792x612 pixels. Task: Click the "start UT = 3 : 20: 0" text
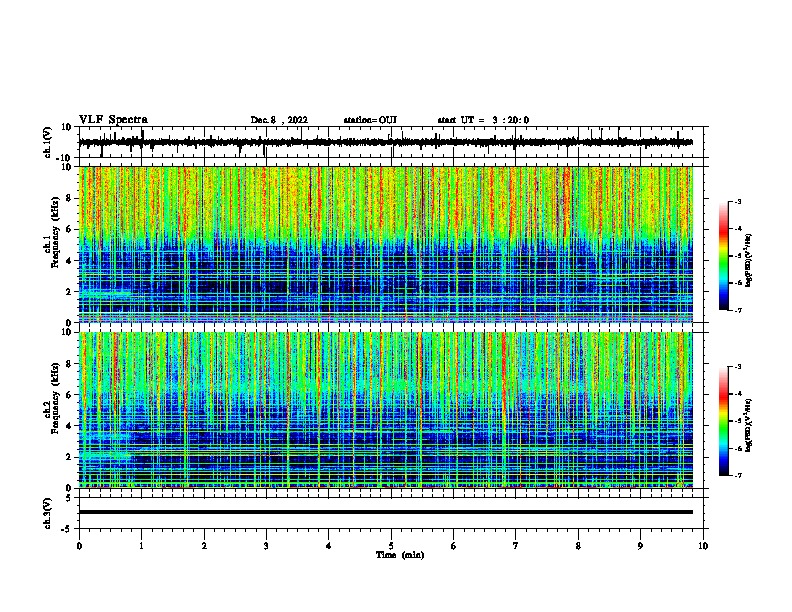click(x=483, y=120)
